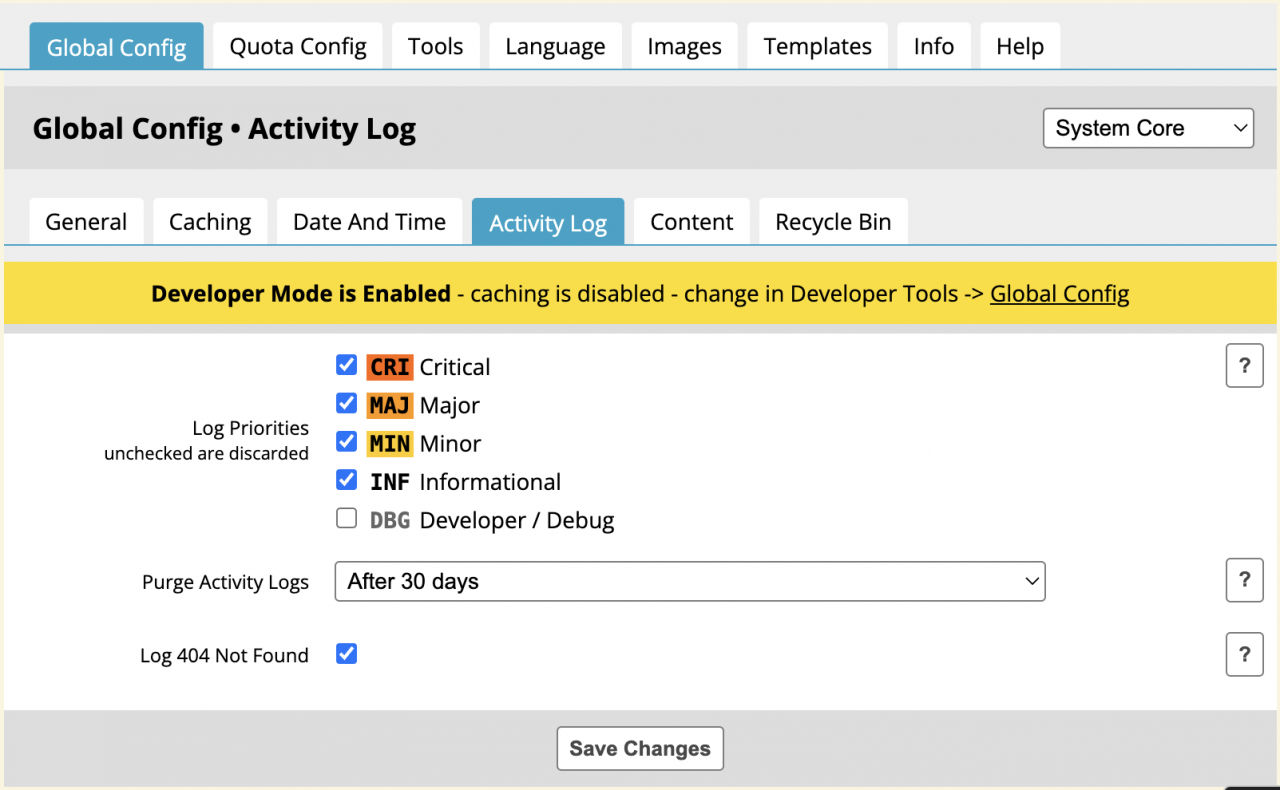The height and width of the screenshot is (790, 1280).
Task: Go to the Caching sub-tab
Action: tap(210, 222)
